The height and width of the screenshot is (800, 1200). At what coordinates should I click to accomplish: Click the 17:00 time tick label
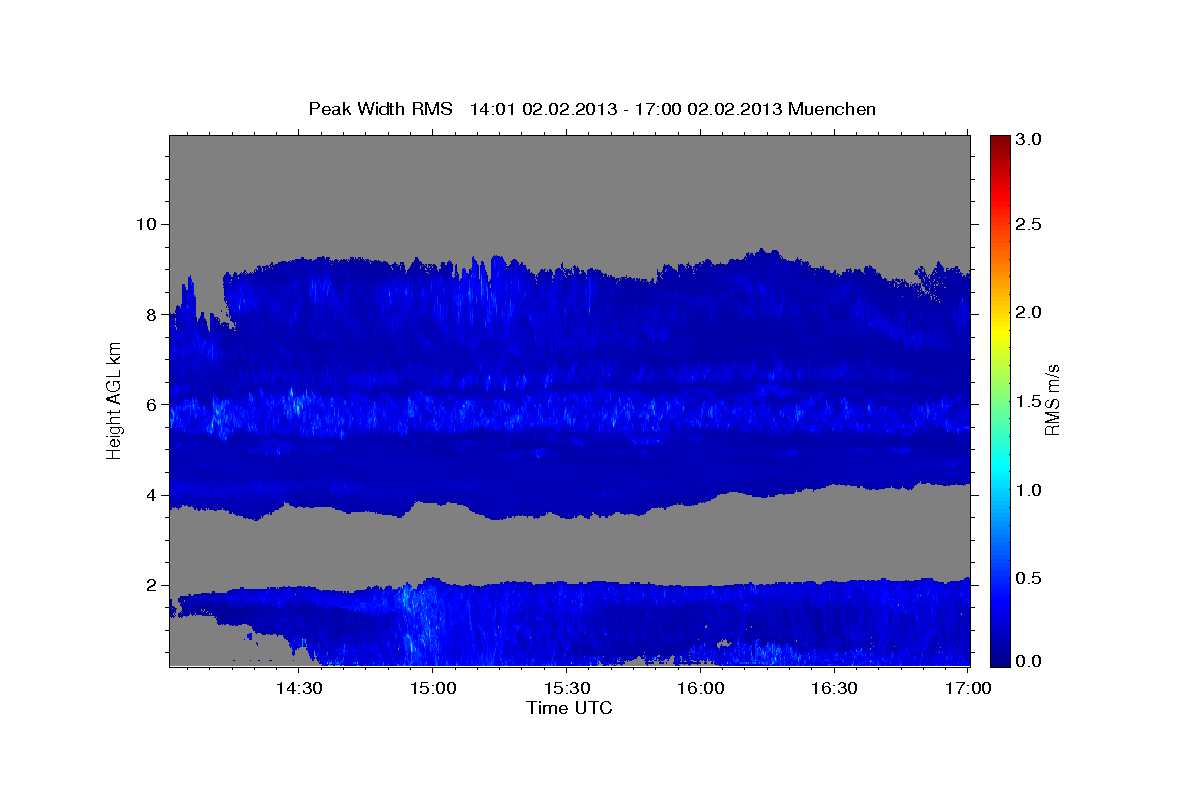969,688
